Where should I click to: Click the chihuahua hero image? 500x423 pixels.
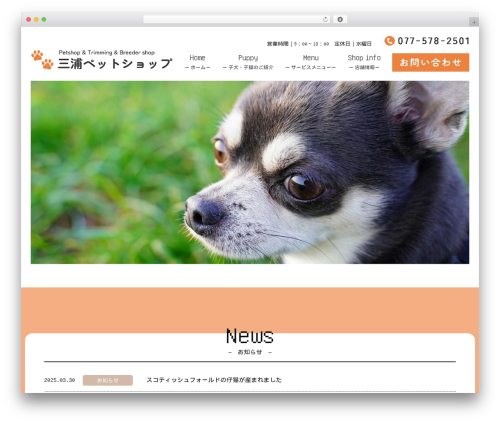[x=250, y=172]
